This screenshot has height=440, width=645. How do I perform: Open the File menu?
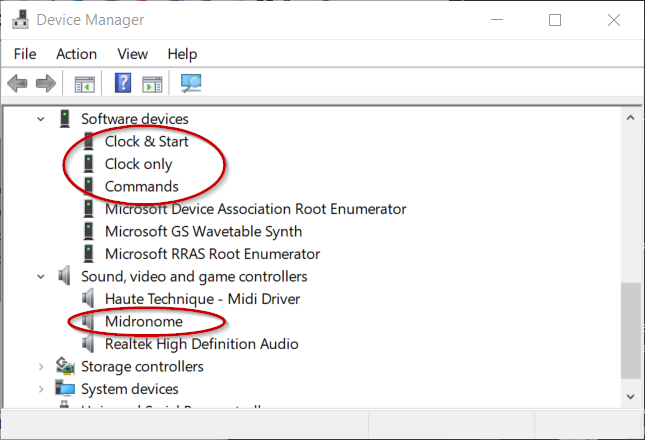pyautogui.click(x=25, y=54)
